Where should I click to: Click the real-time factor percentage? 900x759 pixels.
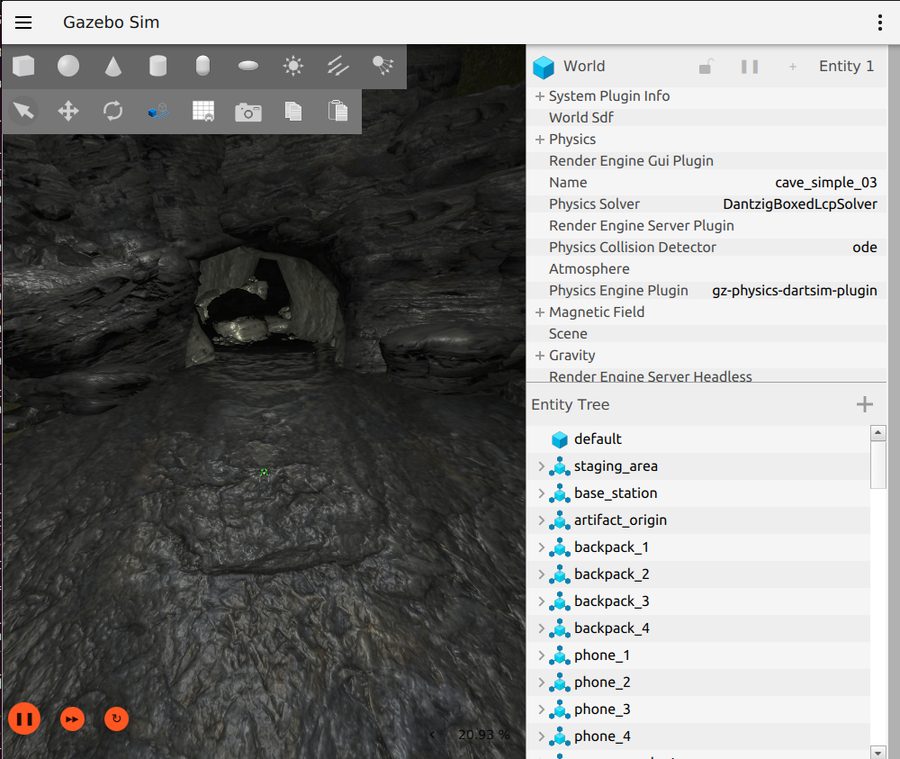click(x=483, y=734)
